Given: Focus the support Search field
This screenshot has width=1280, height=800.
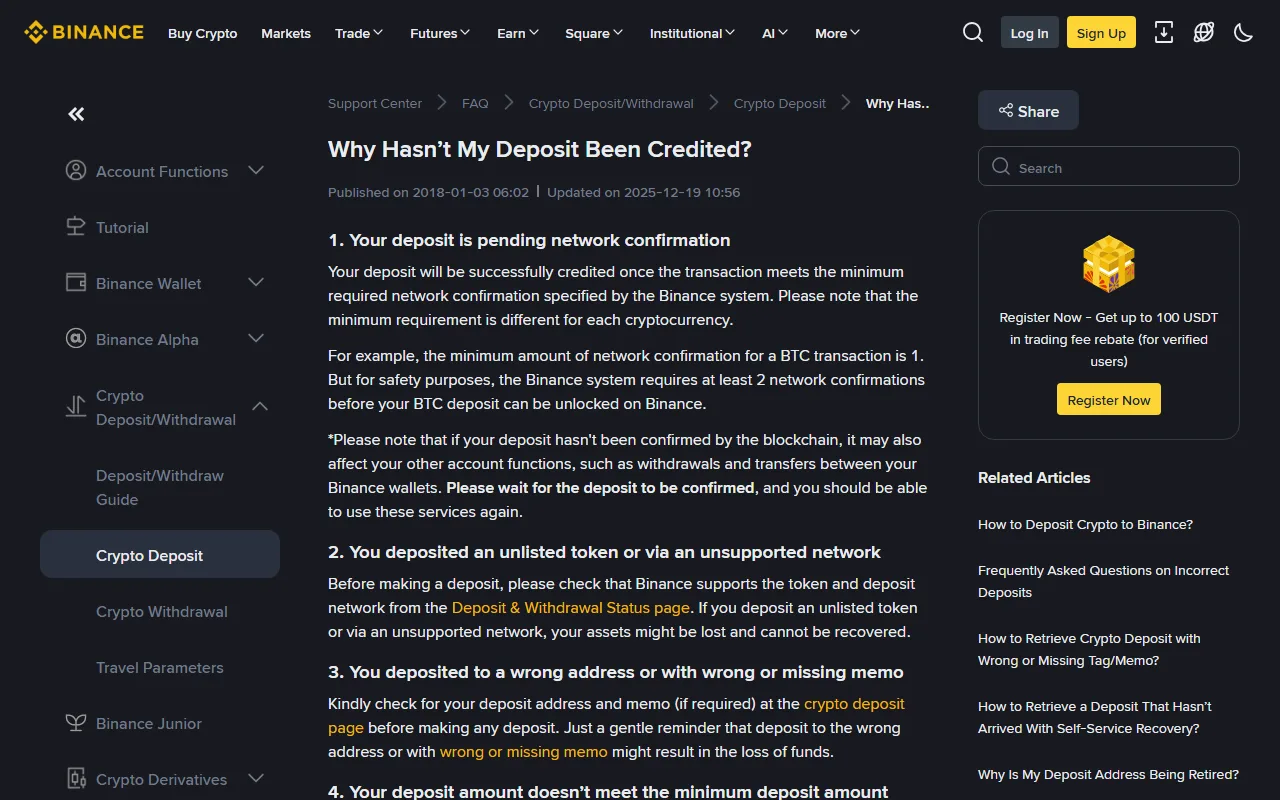Looking at the screenshot, I should [1109, 167].
